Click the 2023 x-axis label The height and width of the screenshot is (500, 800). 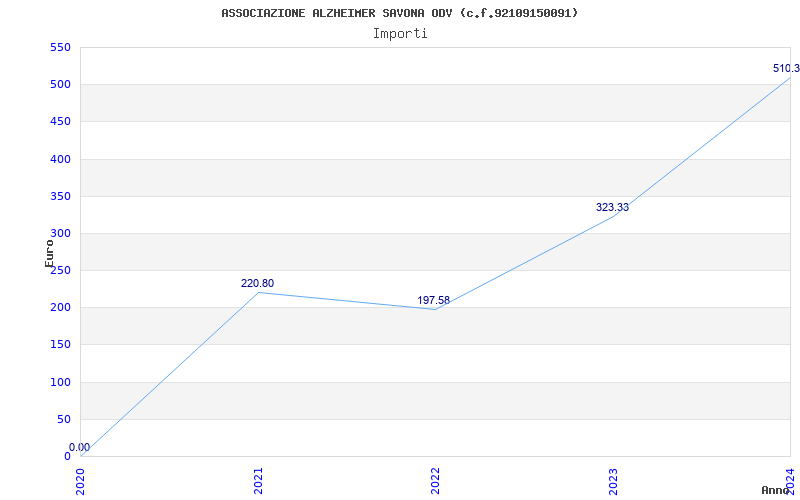click(x=613, y=481)
